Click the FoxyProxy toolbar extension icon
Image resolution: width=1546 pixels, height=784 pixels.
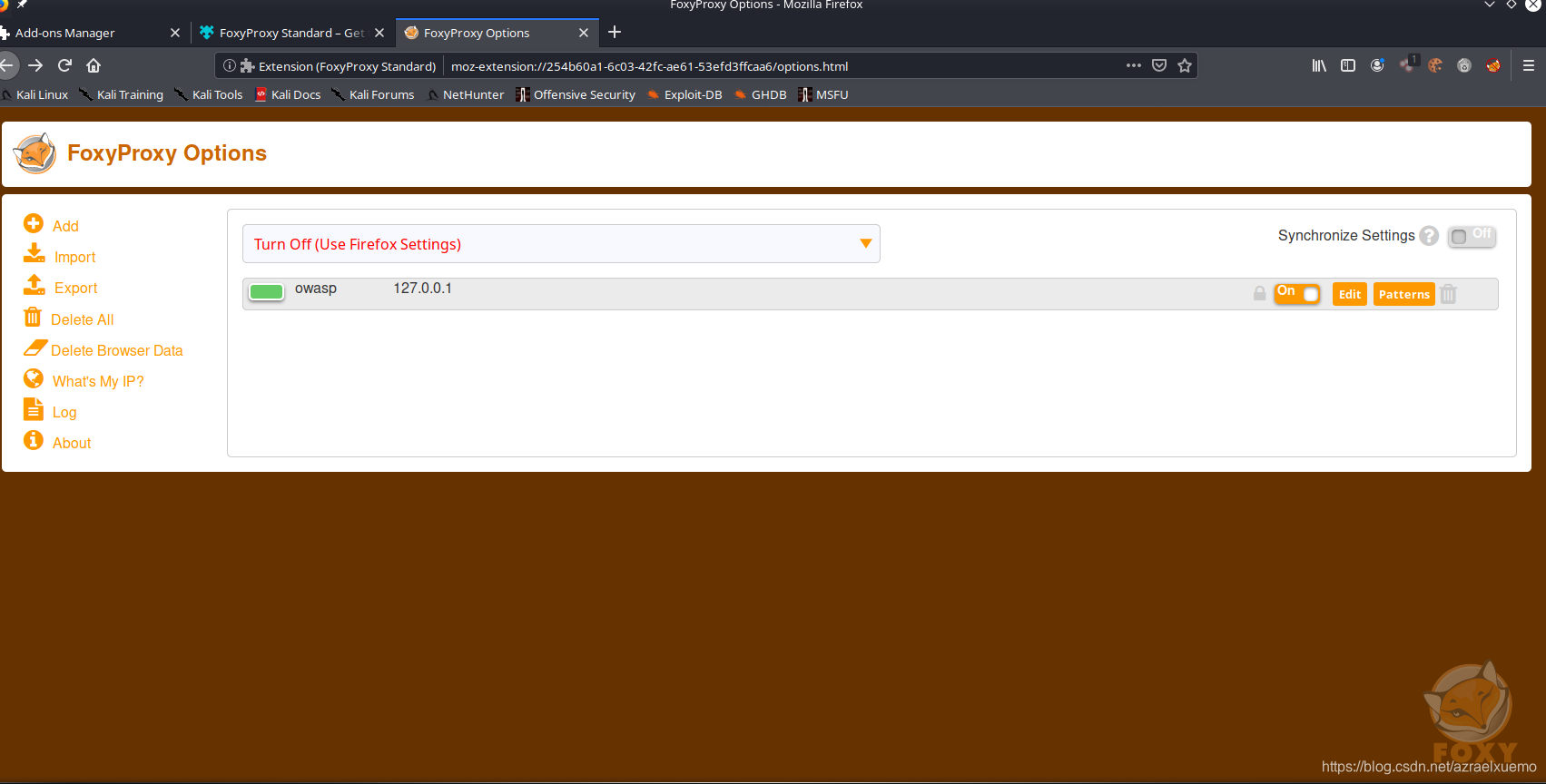(x=1493, y=65)
